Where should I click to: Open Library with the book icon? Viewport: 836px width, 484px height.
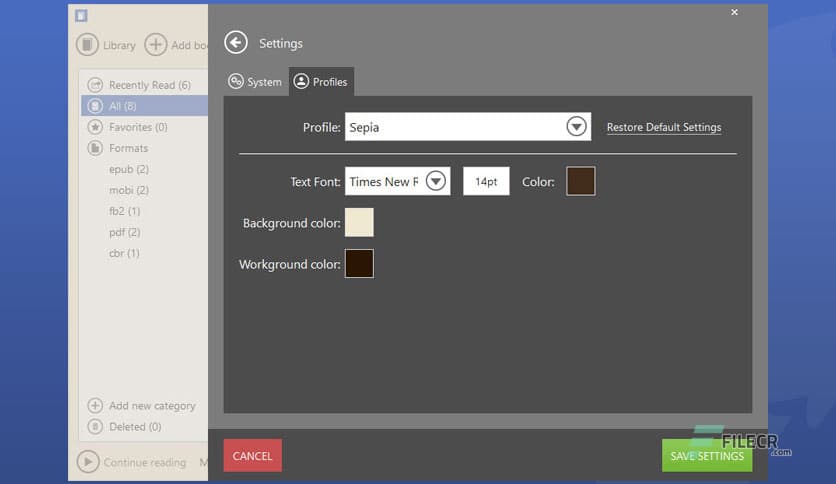(x=87, y=45)
